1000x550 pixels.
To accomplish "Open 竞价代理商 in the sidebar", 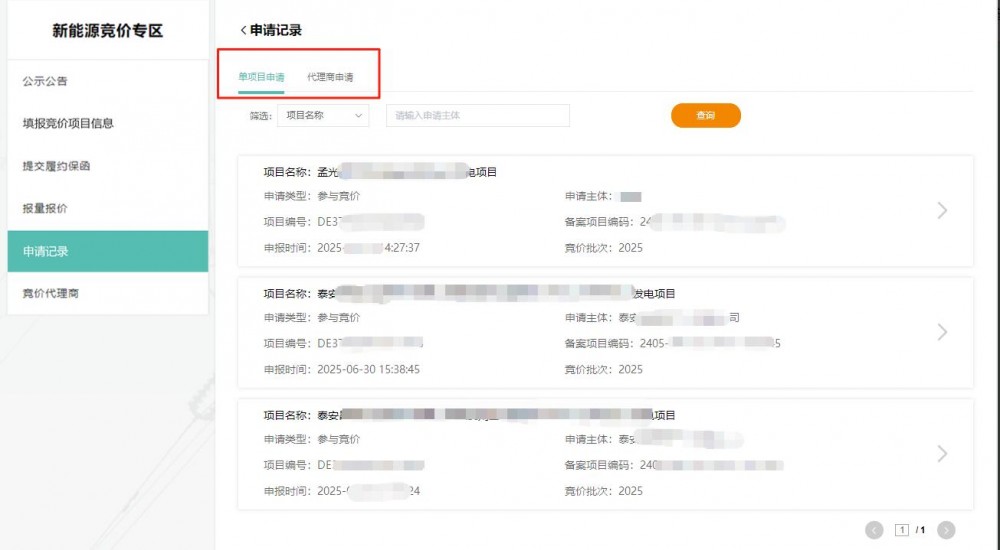I will 50,294.
